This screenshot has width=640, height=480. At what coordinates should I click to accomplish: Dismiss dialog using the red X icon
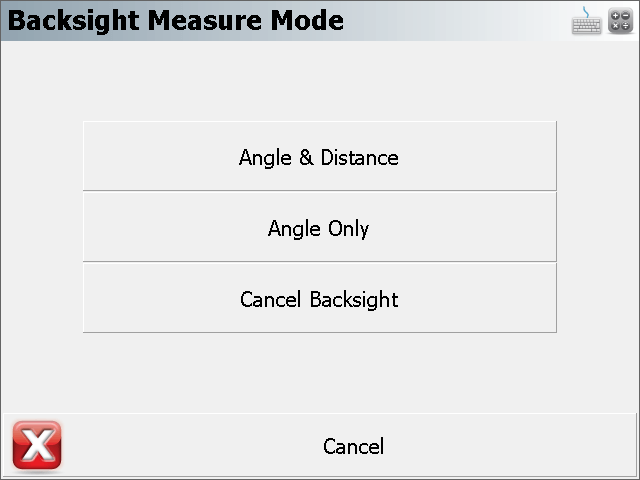(37, 445)
